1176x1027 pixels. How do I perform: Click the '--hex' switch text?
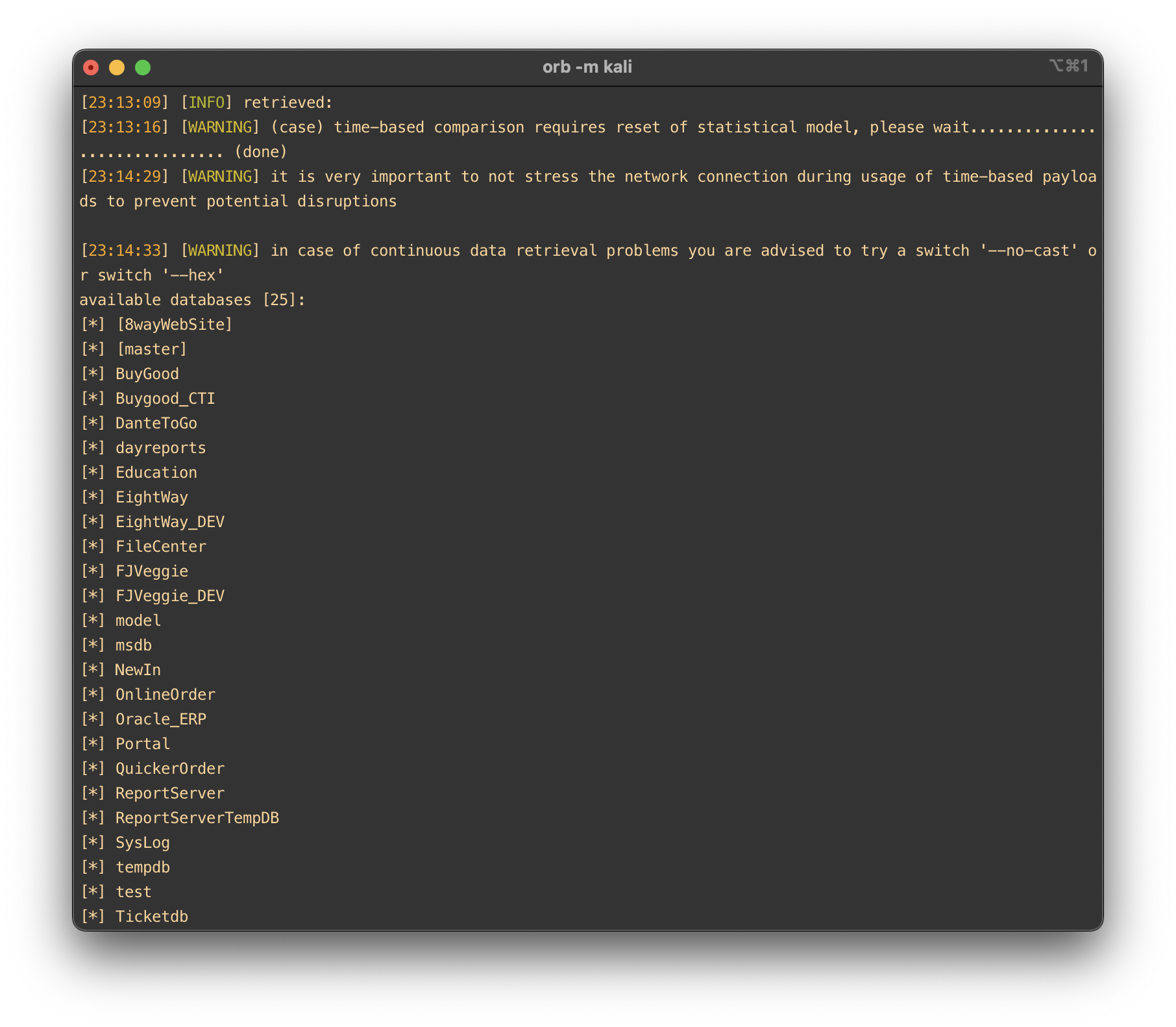pos(193,275)
